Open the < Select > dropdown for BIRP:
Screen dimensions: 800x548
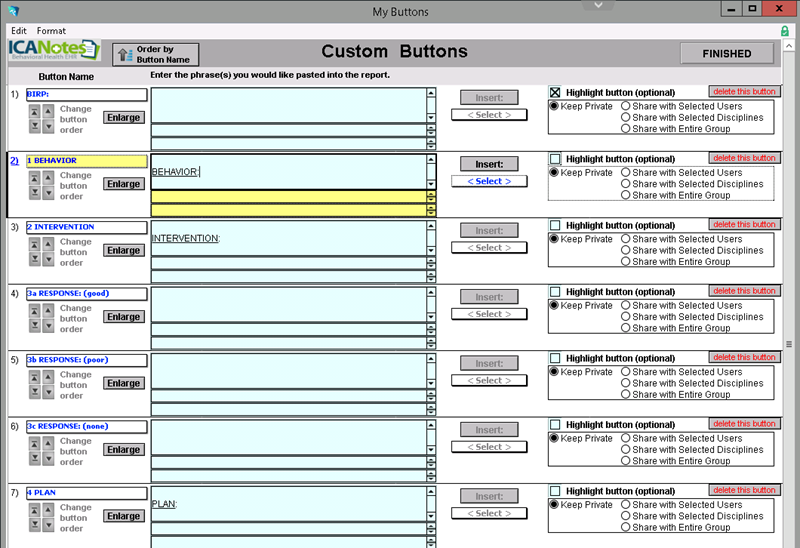(x=489, y=115)
